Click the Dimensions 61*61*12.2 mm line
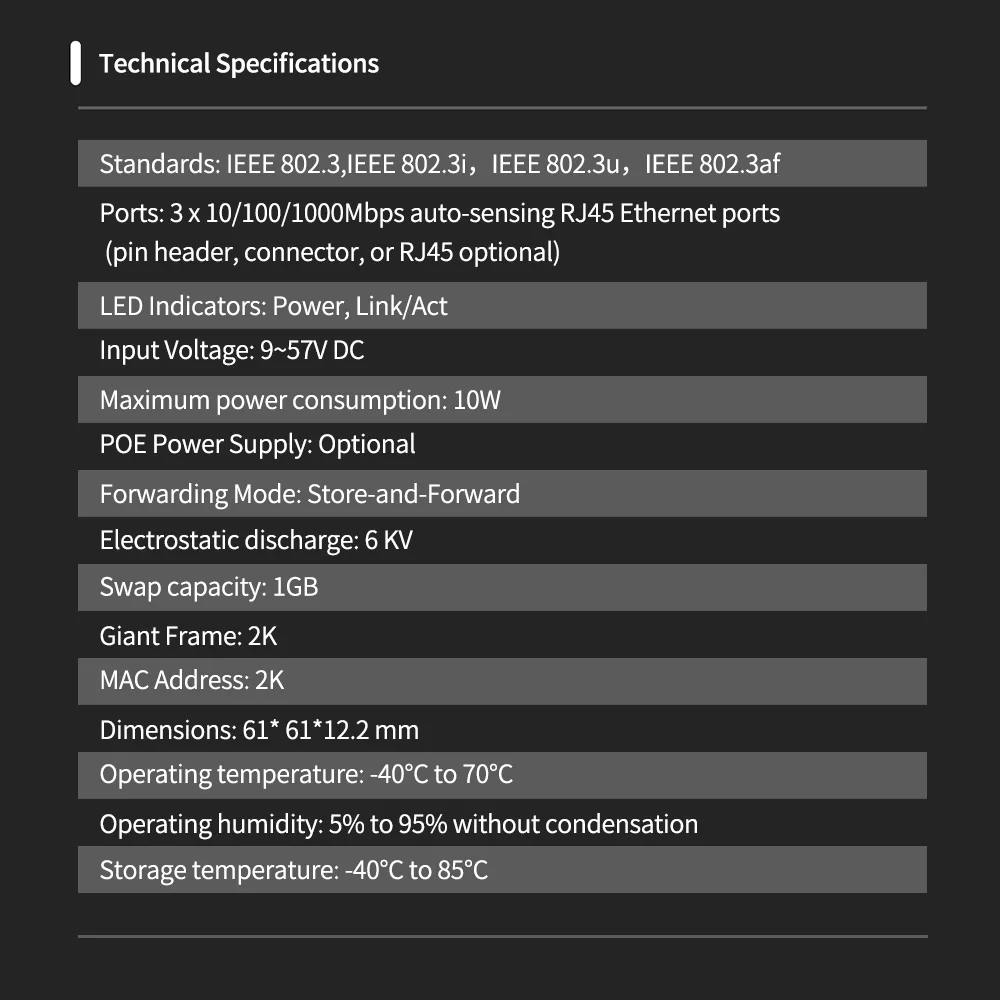 click(259, 730)
